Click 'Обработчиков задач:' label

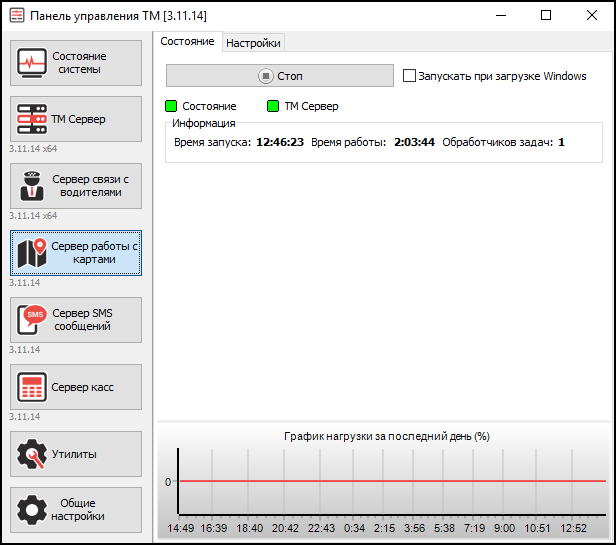click(x=498, y=142)
